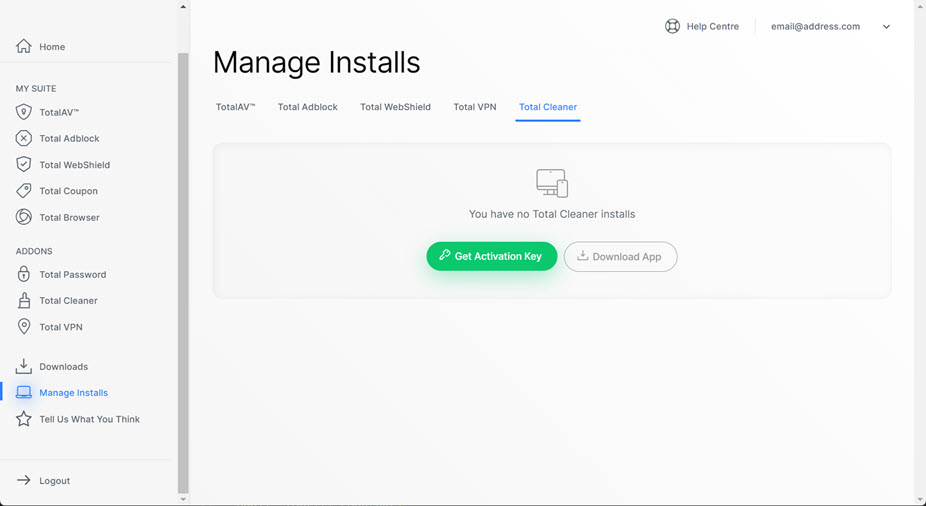Select the Total Cleaner tab

[548, 107]
